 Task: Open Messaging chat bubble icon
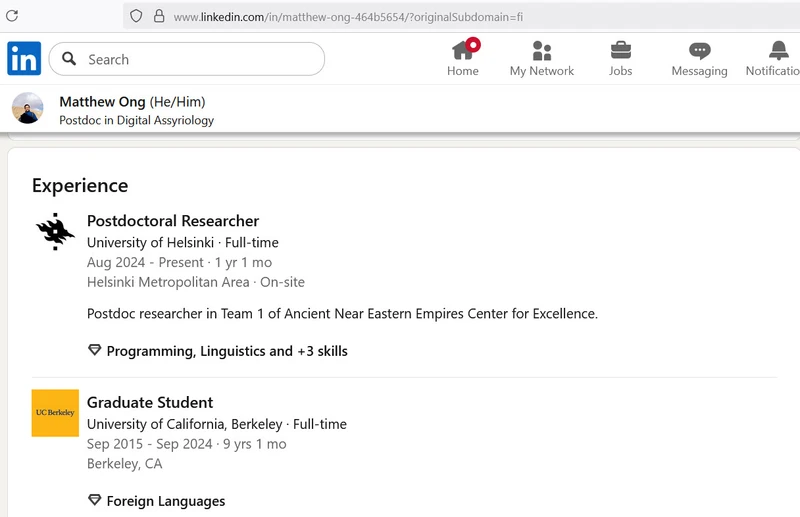699,51
